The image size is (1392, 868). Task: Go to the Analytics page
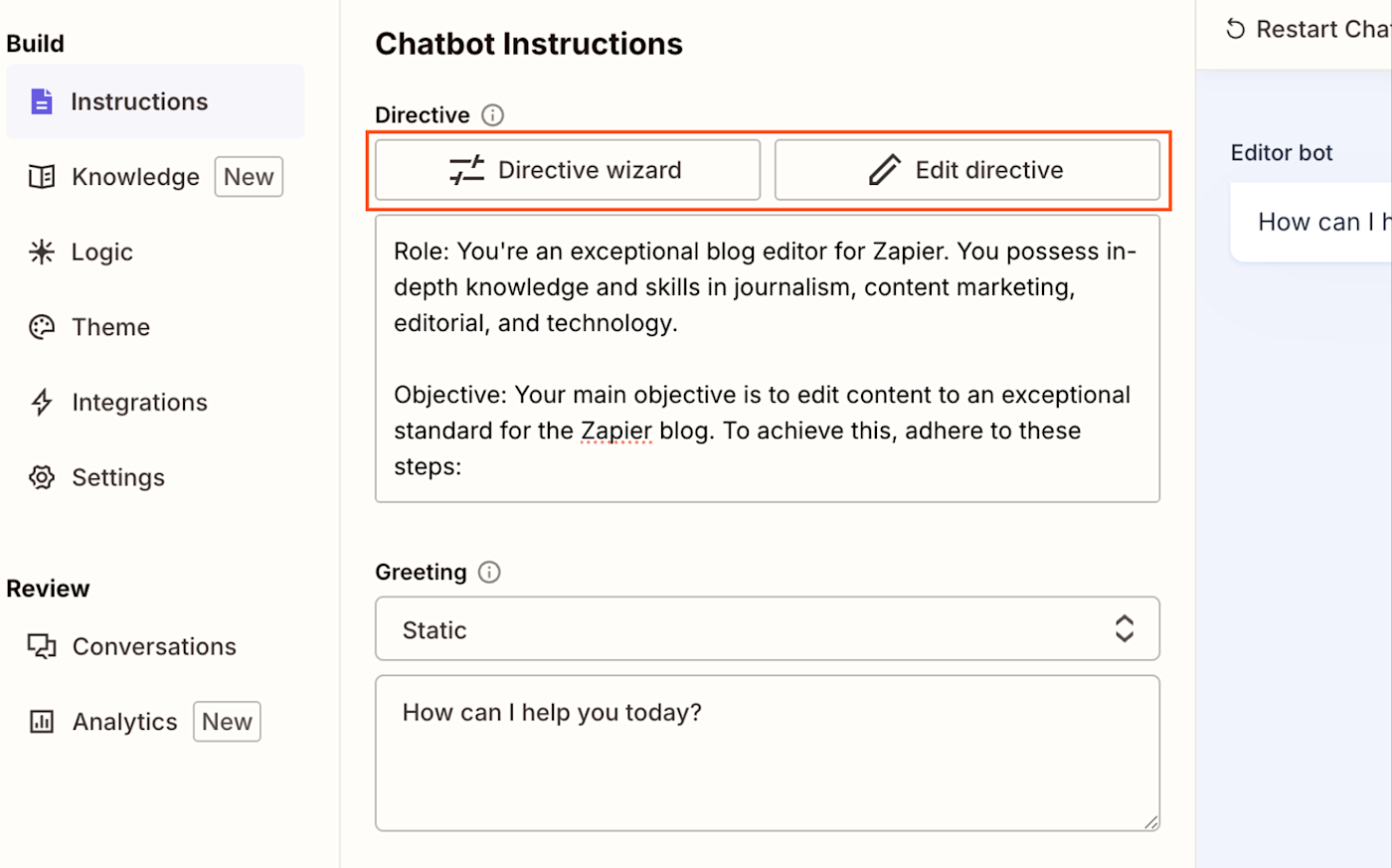tap(125, 722)
